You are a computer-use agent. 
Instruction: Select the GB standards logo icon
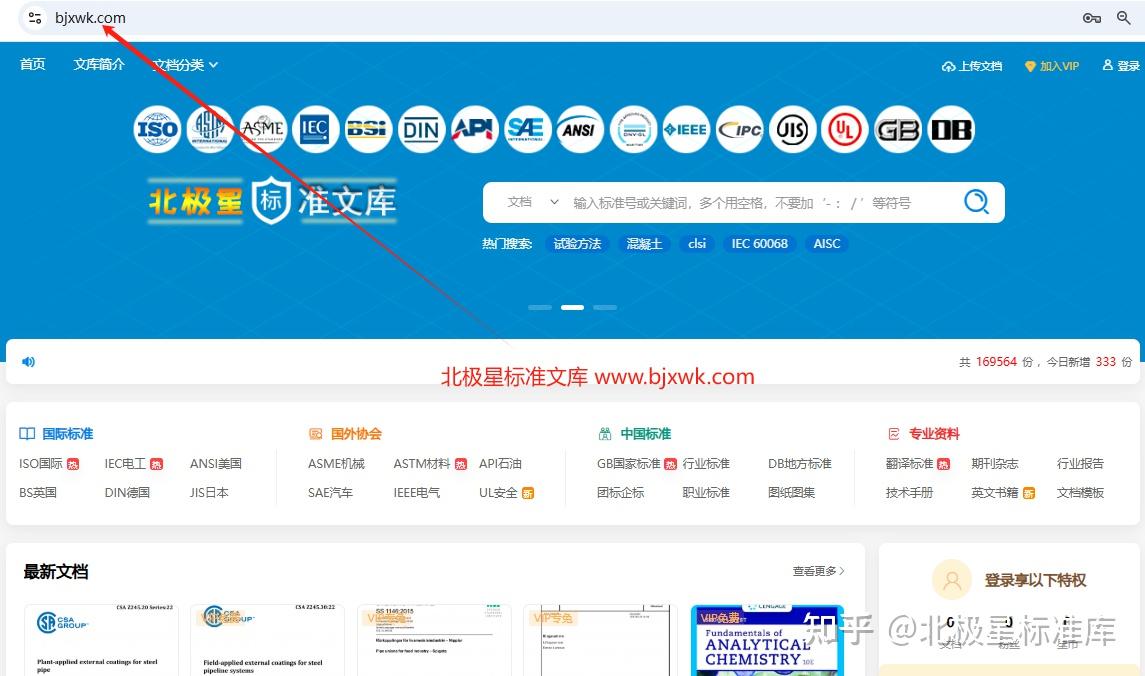click(898, 129)
